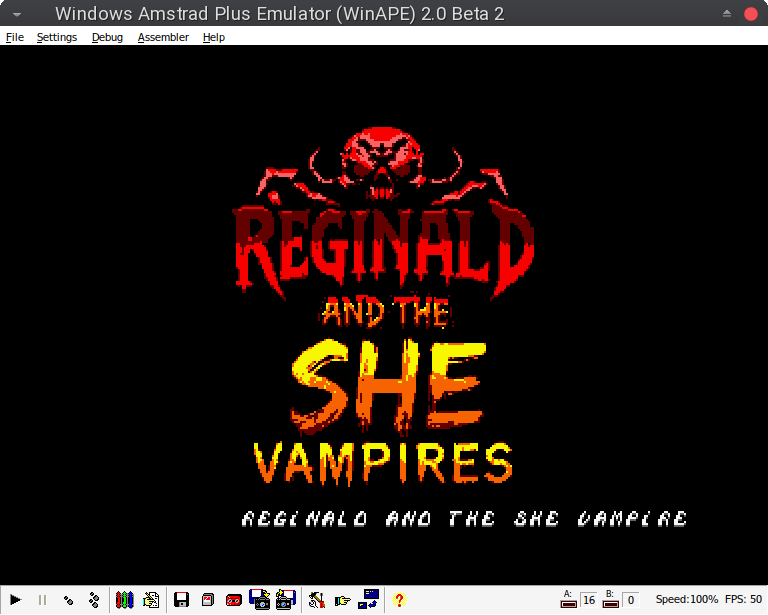Click the scrolling white title text

point(464,519)
